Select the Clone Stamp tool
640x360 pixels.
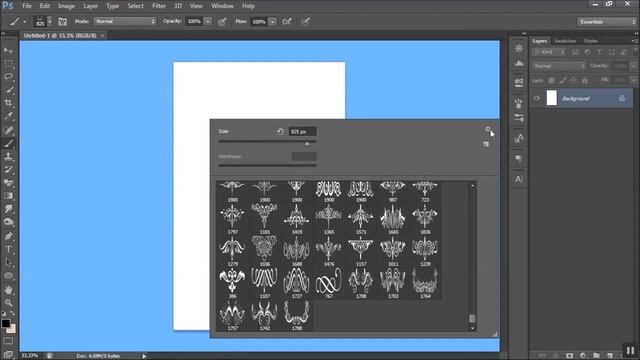coord(8,156)
